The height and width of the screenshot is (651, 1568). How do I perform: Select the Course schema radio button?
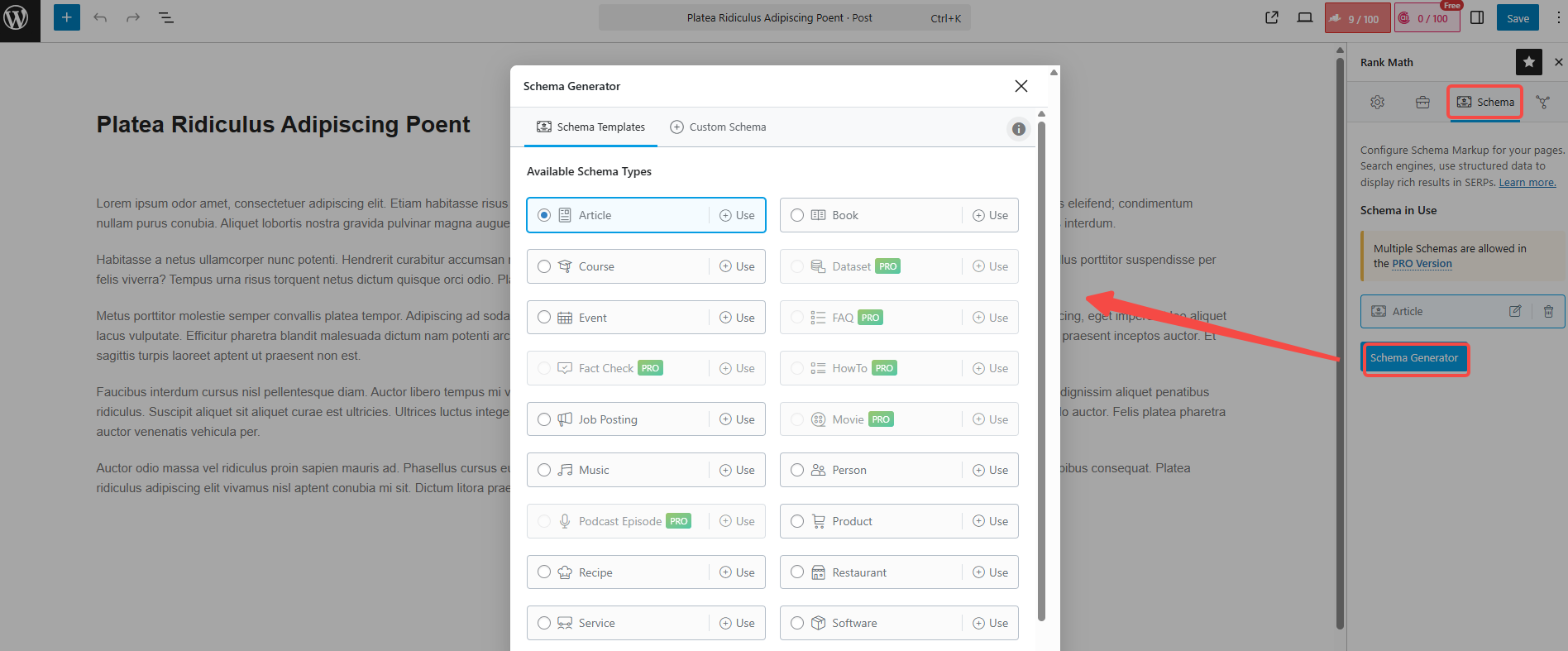click(544, 266)
